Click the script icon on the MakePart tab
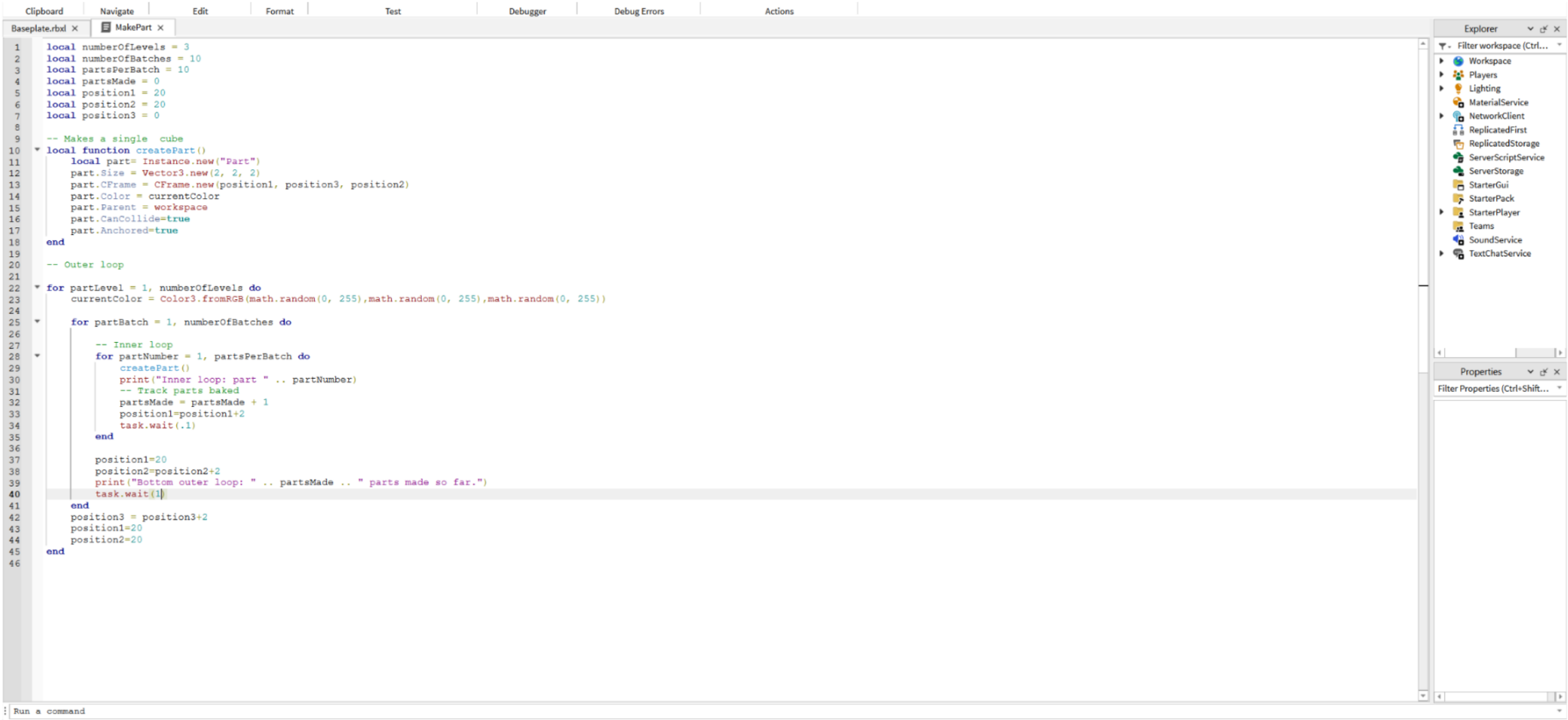This screenshot has width=1568, height=720. [x=105, y=27]
